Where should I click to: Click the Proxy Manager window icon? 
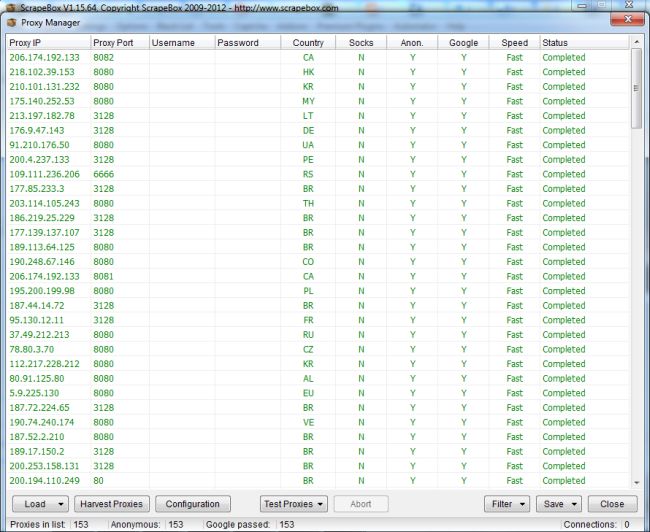tap(12, 23)
